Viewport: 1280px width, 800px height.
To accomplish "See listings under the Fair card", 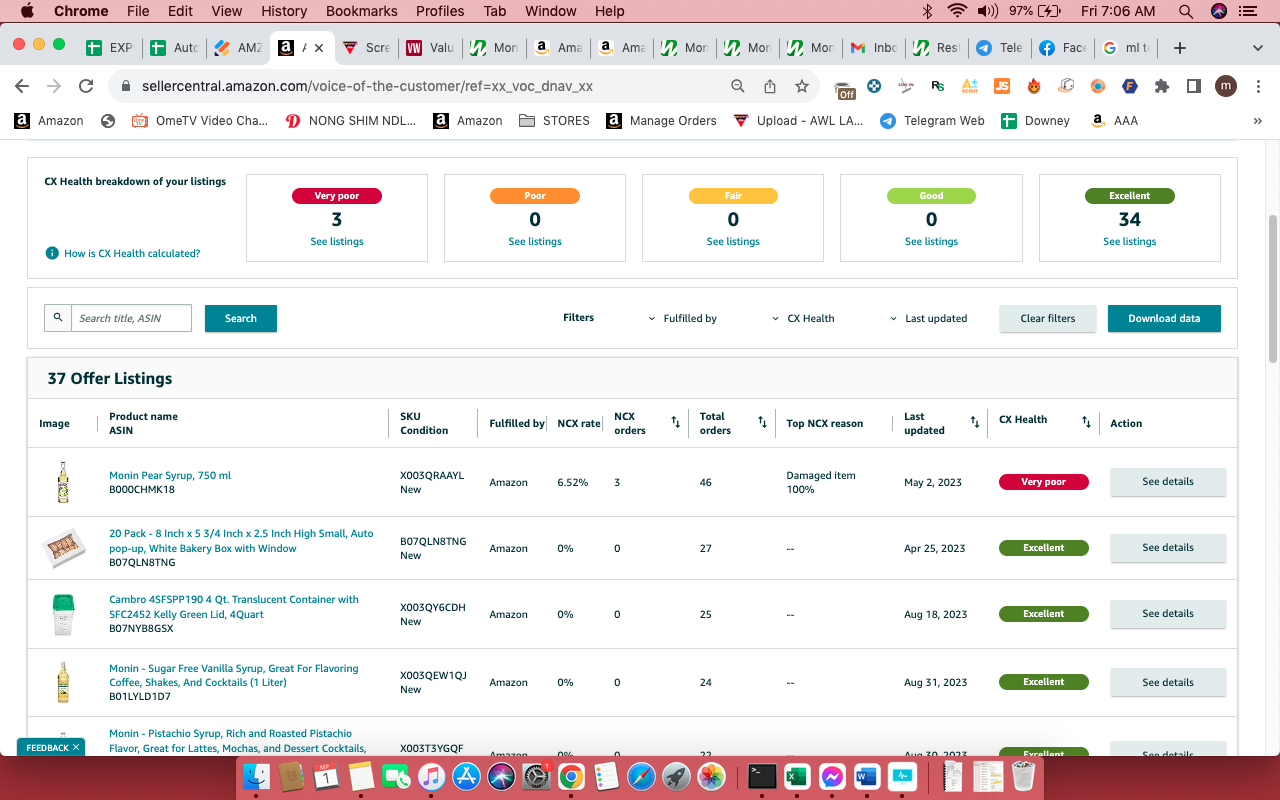I will click(x=733, y=241).
